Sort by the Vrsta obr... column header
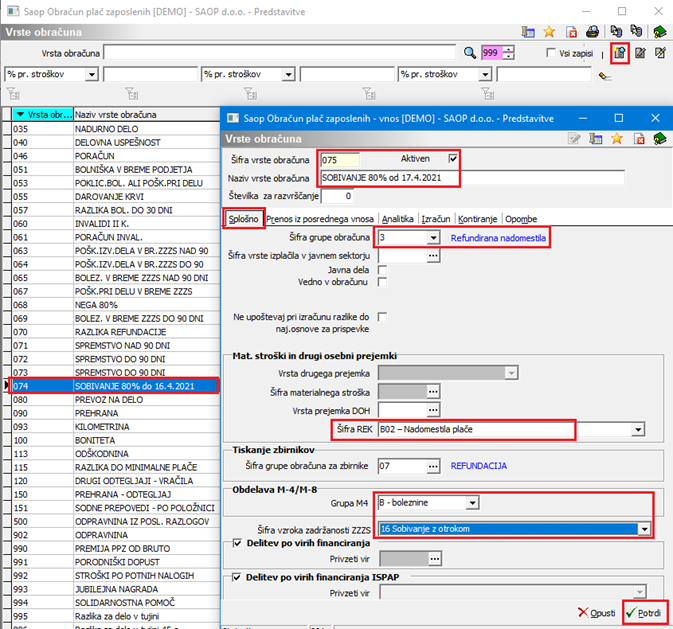Viewport: 673px width, 629px height. click(x=42, y=115)
